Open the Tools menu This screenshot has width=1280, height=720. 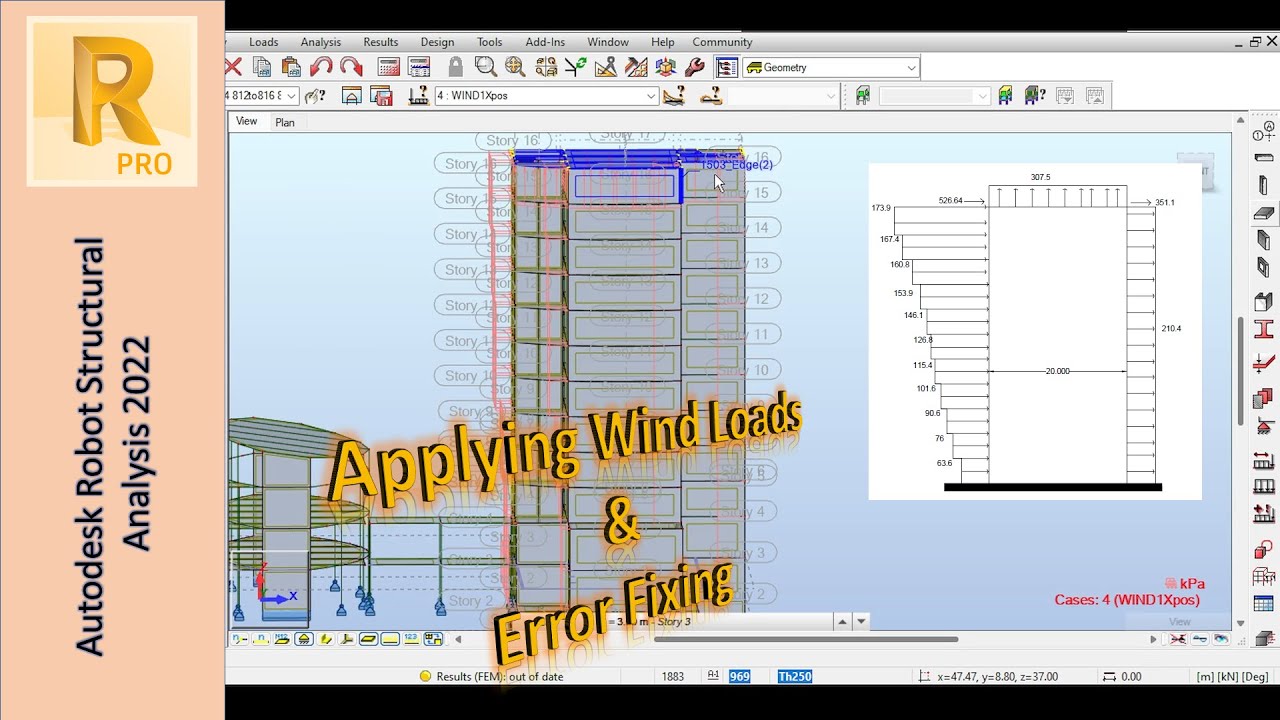(490, 42)
